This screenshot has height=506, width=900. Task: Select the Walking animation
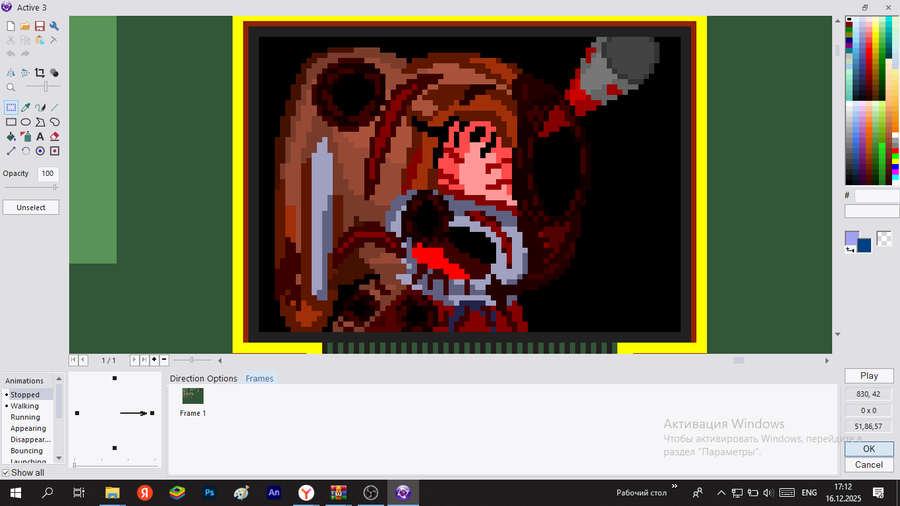tap(25, 406)
